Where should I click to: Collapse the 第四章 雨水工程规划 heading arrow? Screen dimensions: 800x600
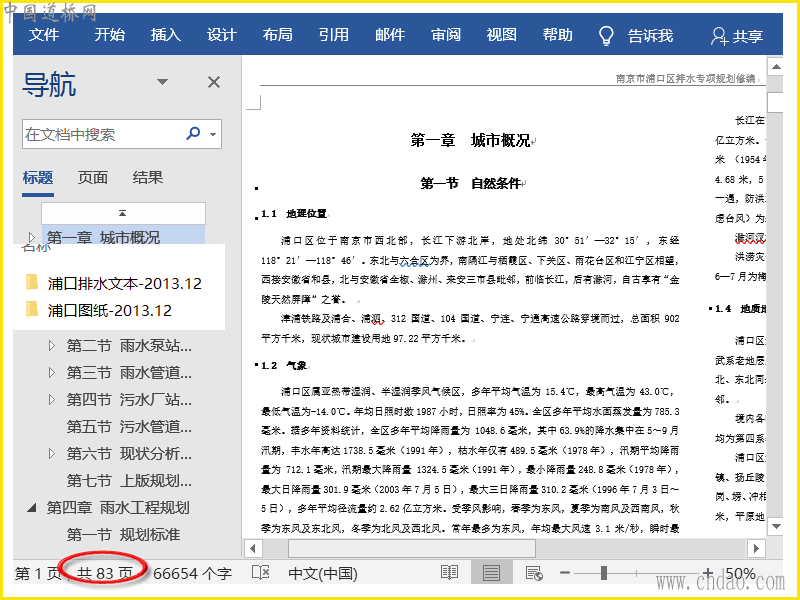pyautogui.click(x=32, y=508)
